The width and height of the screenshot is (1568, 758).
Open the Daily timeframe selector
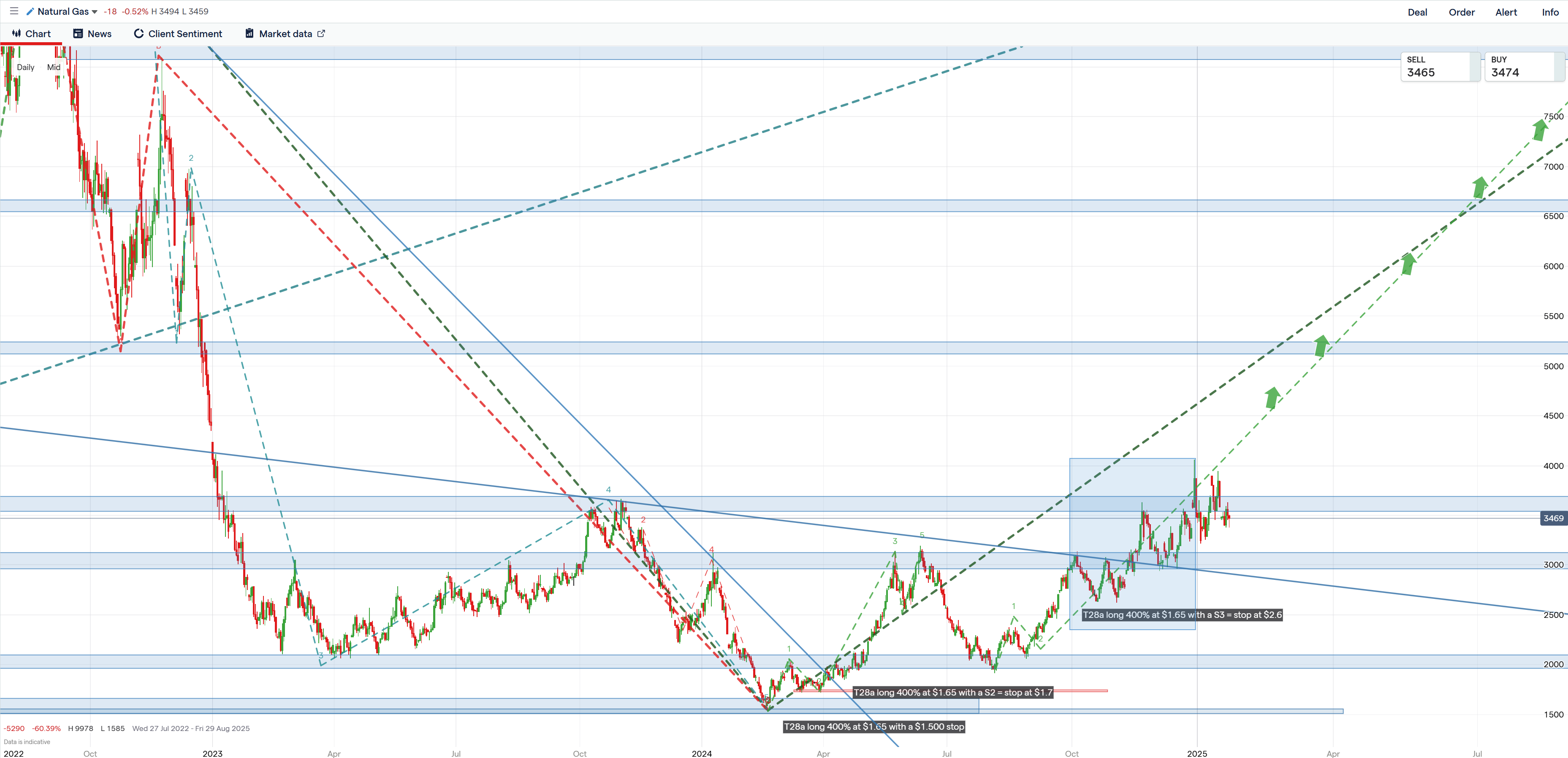click(x=26, y=68)
